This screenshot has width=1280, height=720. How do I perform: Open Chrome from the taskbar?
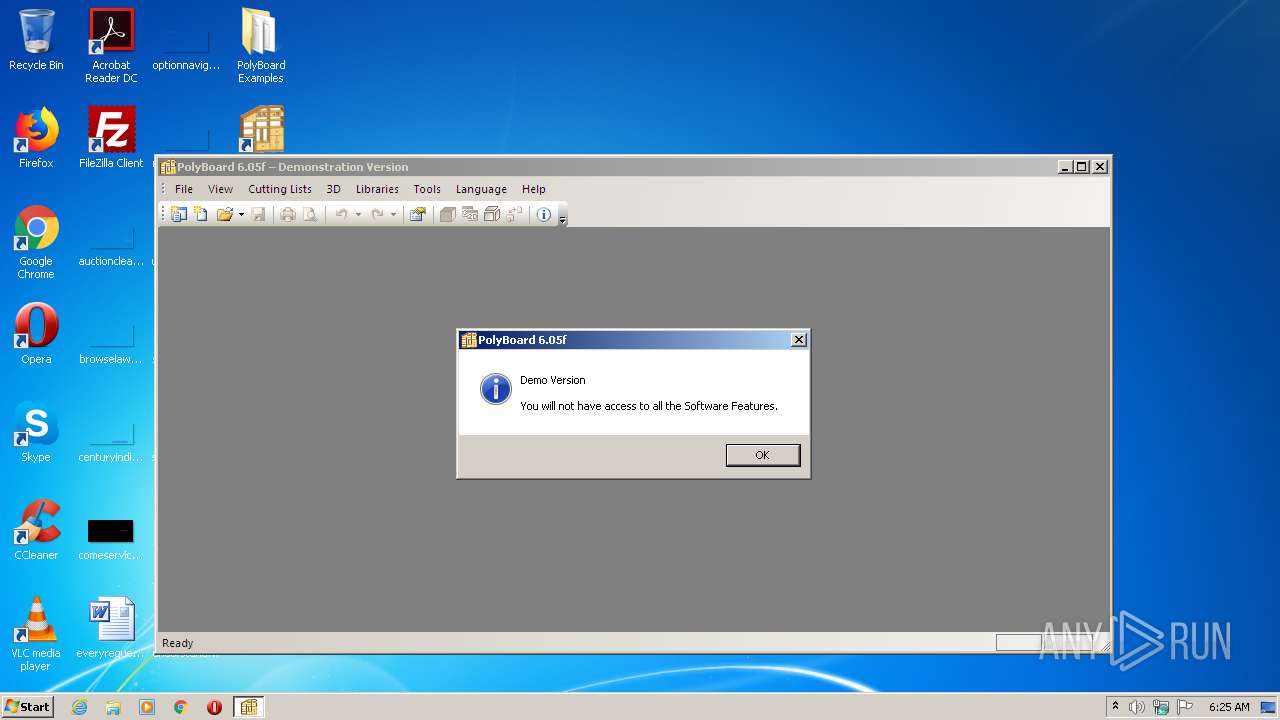pyautogui.click(x=181, y=707)
